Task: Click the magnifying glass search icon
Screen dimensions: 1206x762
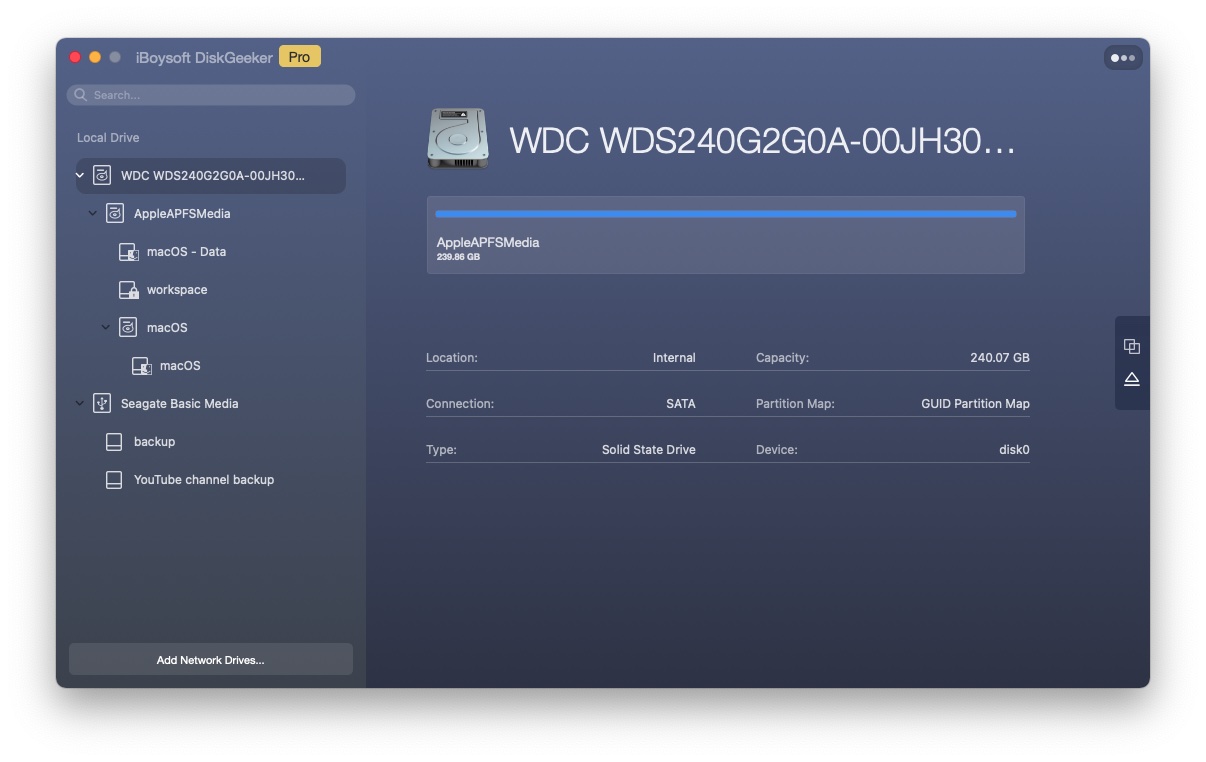Action: (81, 95)
